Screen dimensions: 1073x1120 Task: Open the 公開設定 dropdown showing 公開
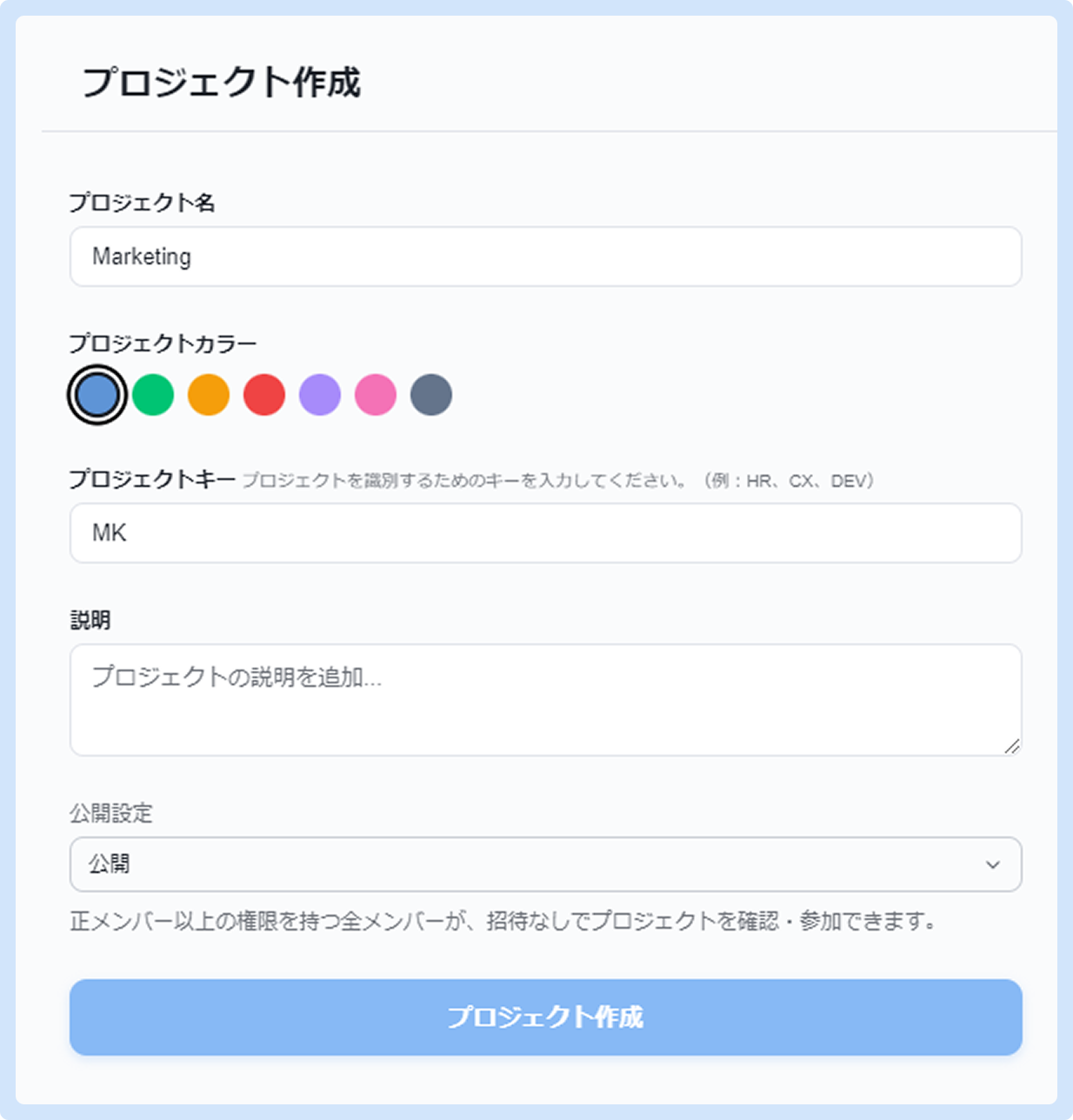(545, 864)
